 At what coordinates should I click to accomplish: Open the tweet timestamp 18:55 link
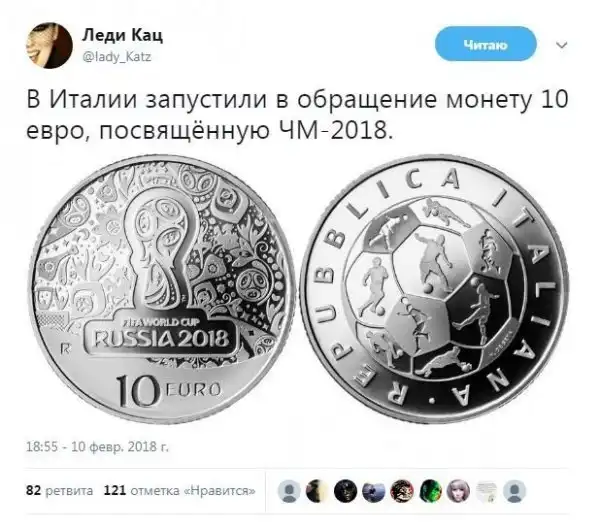tap(97, 447)
